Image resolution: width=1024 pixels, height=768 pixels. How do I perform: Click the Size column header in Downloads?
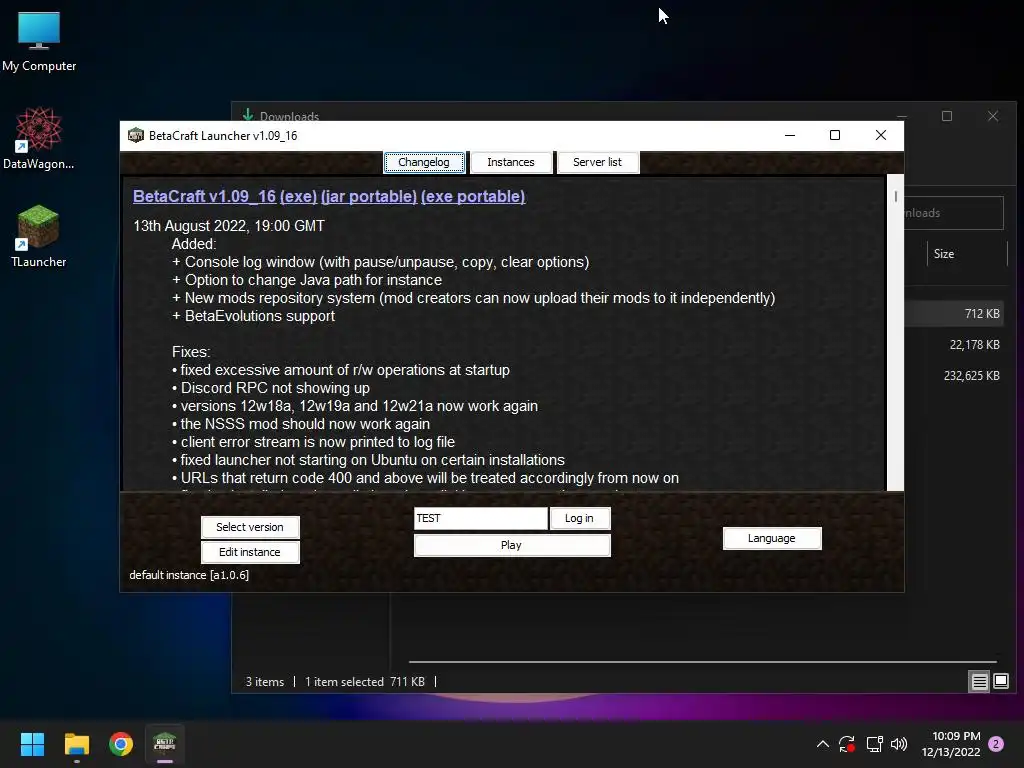[x=967, y=254]
